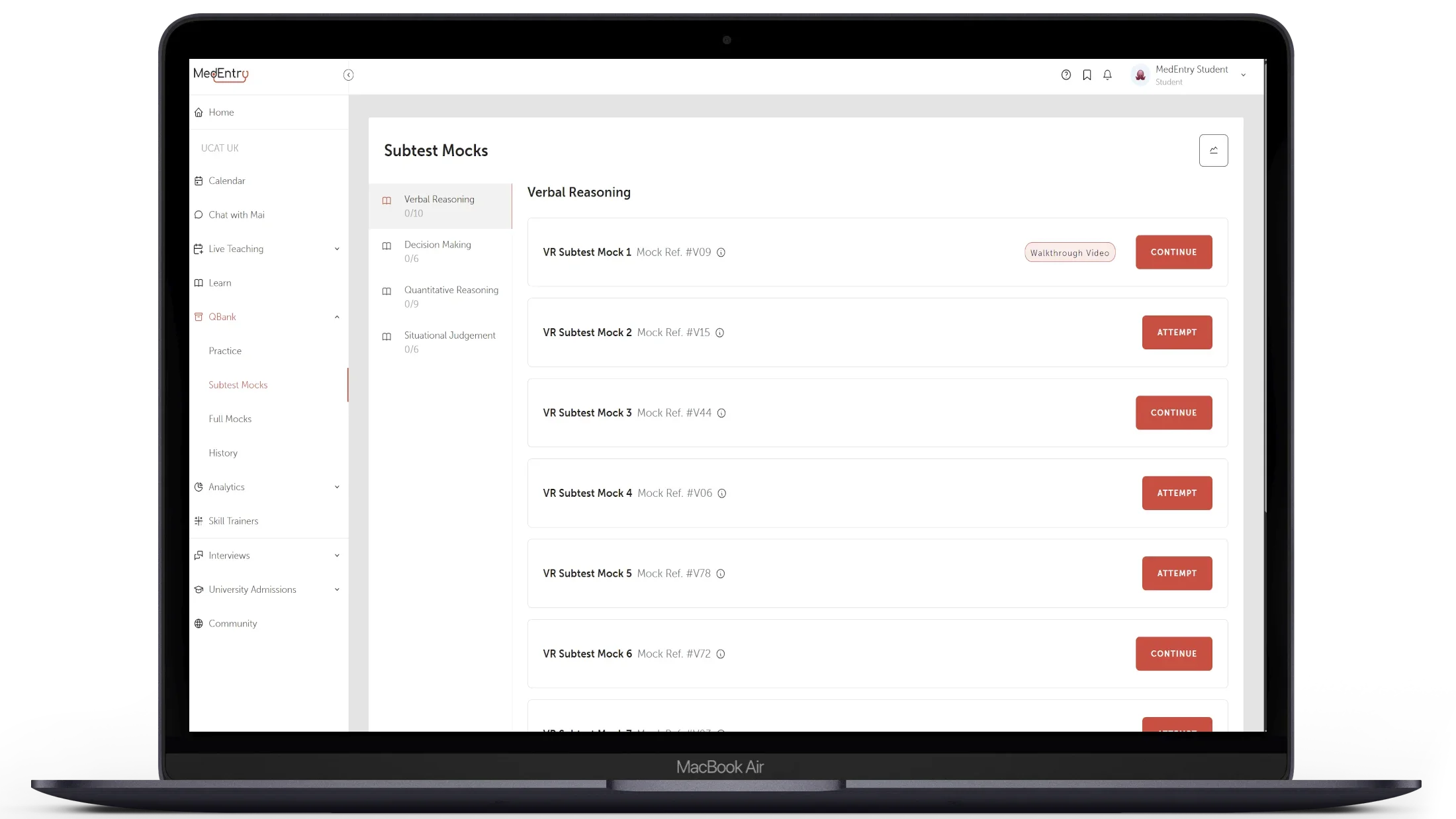Open Full Mocks in the sidebar

coord(230,419)
